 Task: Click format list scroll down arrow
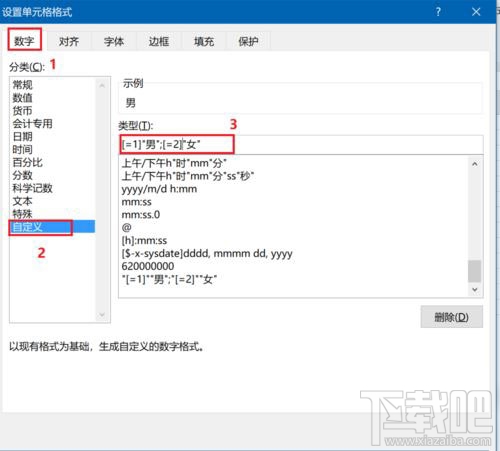click(475, 290)
